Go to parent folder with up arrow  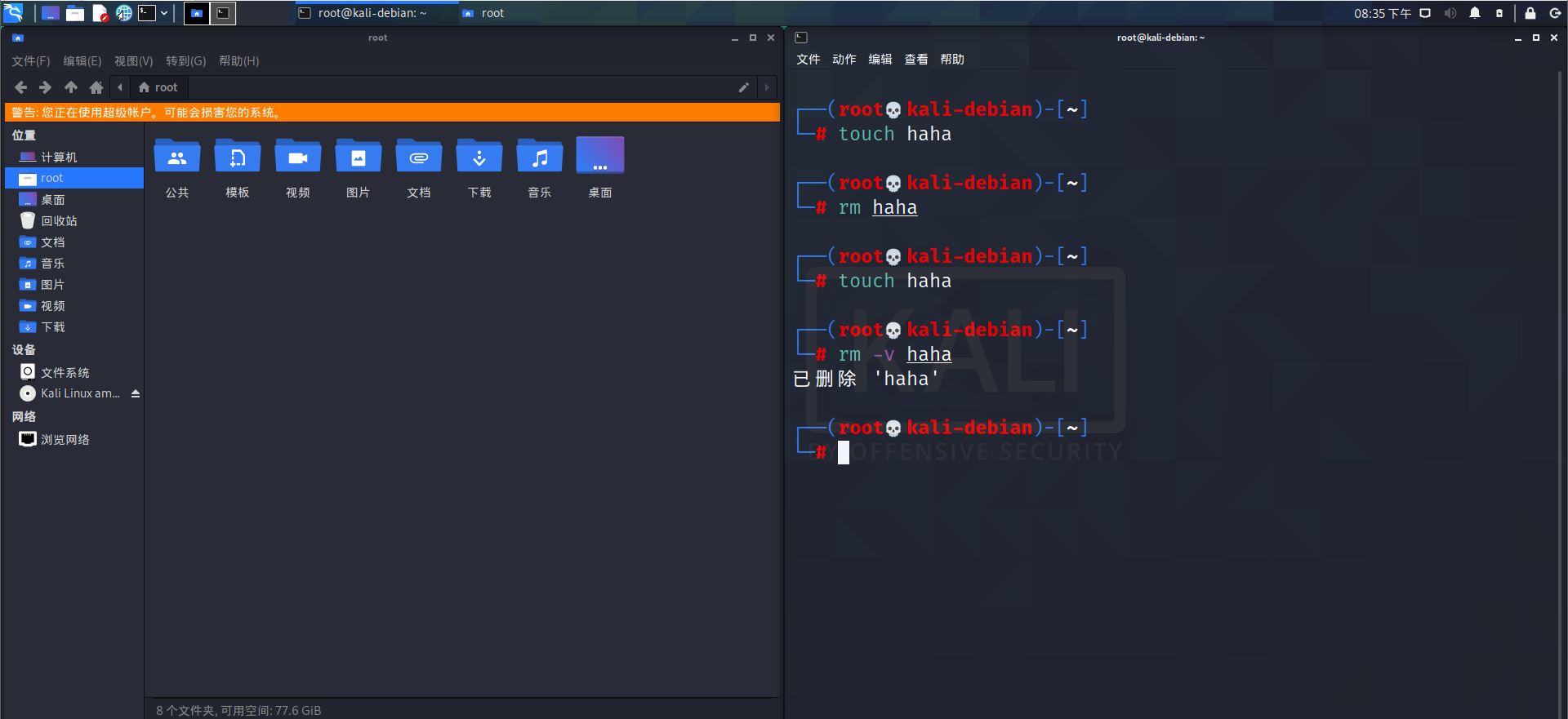click(71, 87)
